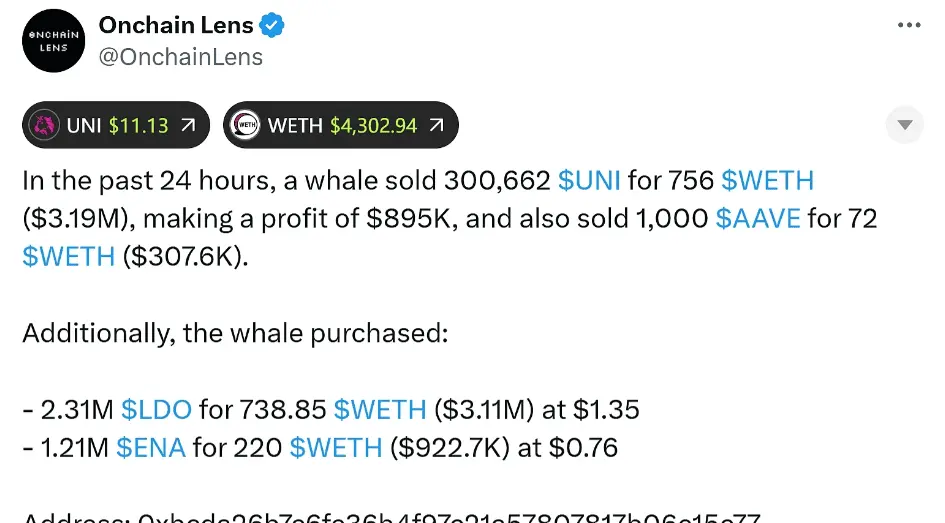Click the blue verified badge

(x=272, y=25)
